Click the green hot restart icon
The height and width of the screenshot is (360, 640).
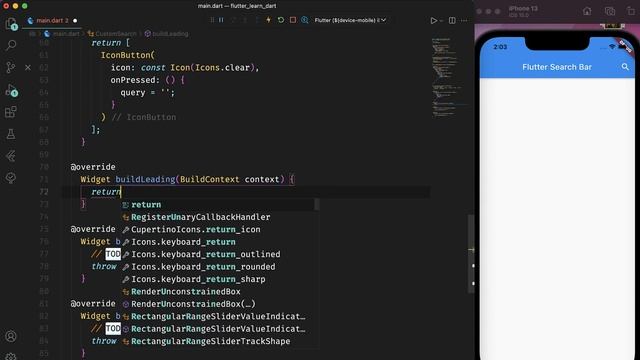pyautogui.click(x=281, y=20)
